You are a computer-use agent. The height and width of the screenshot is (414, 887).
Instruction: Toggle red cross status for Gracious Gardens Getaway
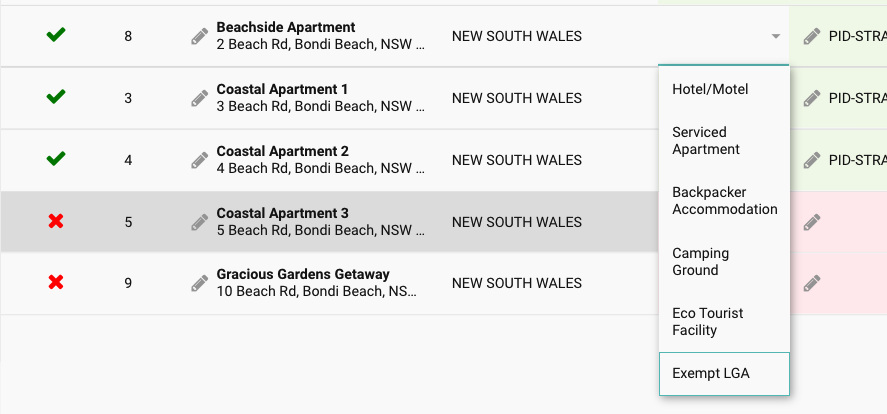tap(56, 283)
